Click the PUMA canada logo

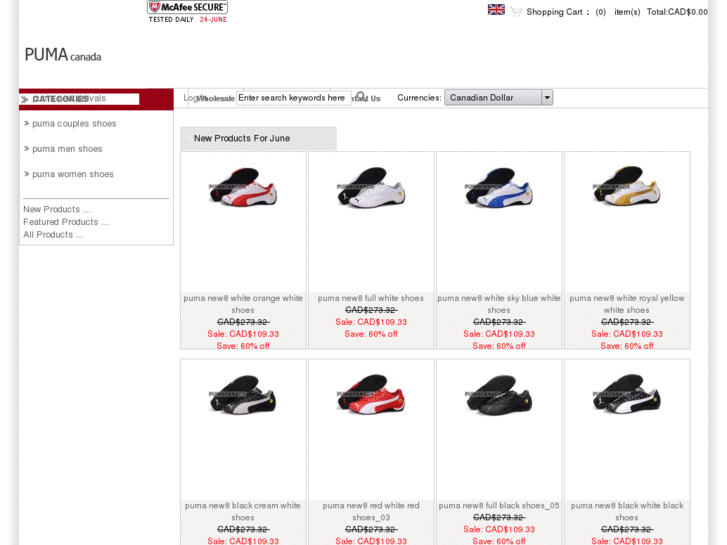pyautogui.click(x=63, y=55)
